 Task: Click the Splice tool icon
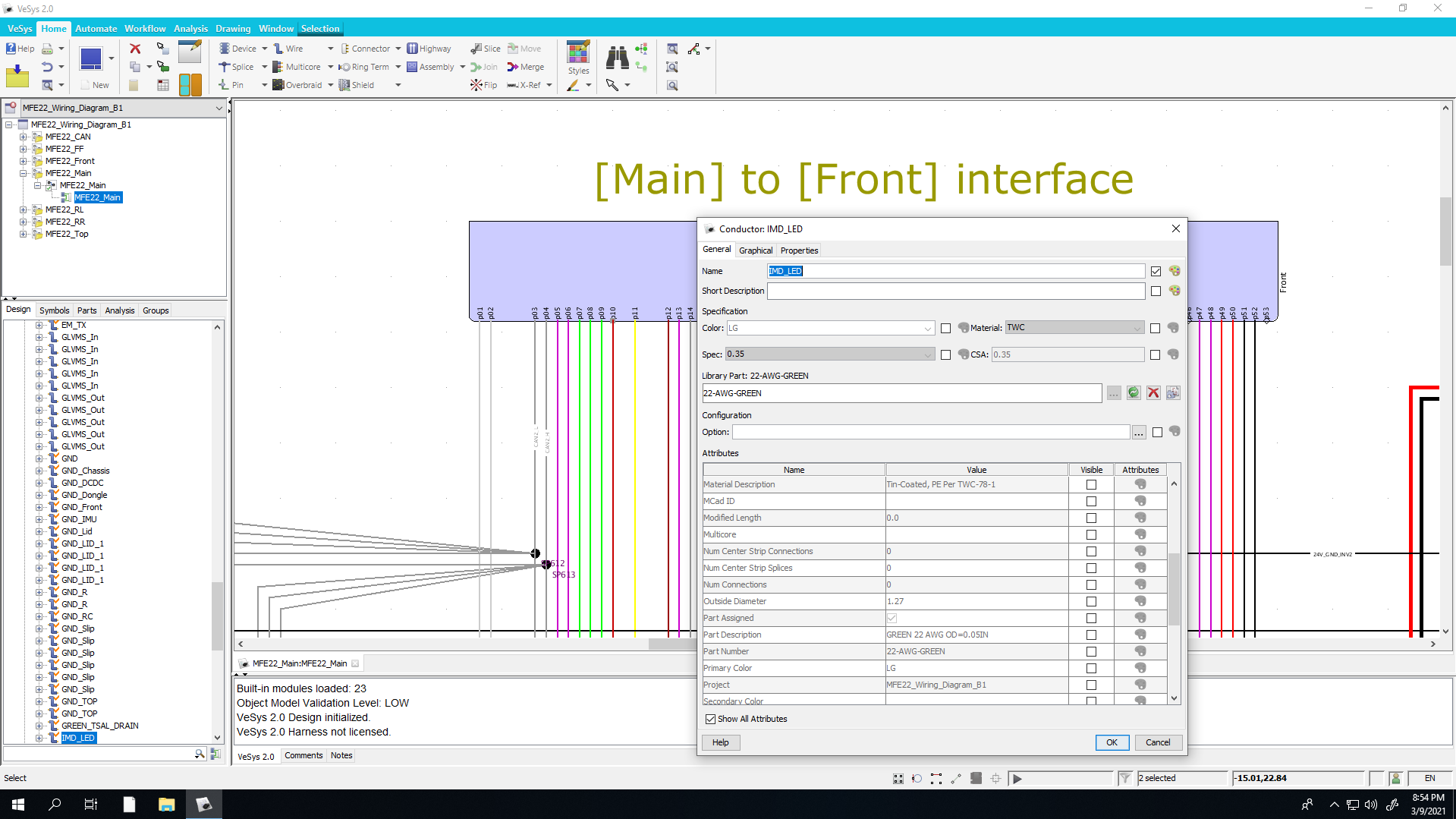pyautogui.click(x=225, y=67)
